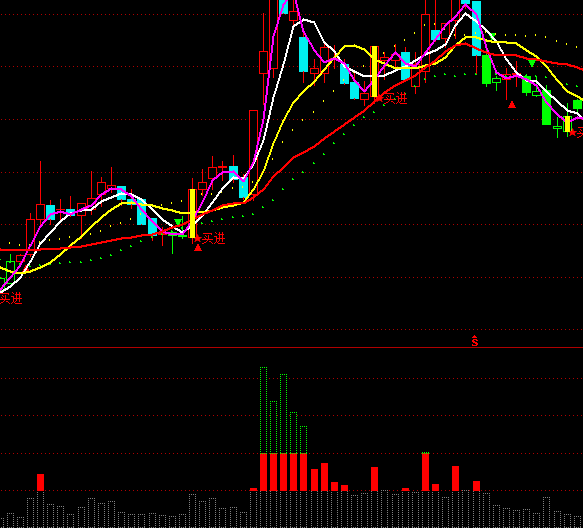Click the 买进 label near the second yellow candle
This screenshot has width=583, height=528.
395,99
